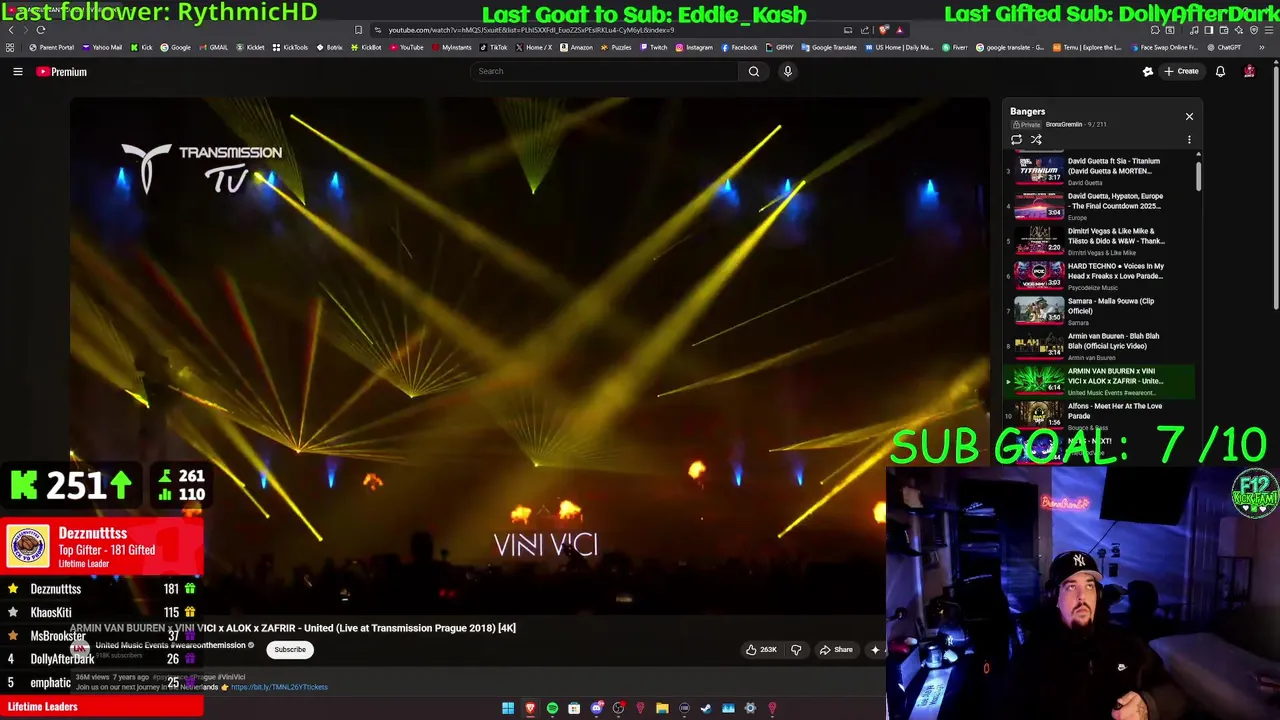Open the Amazon bookmark
The width and height of the screenshot is (1280, 720).
[x=577, y=47]
